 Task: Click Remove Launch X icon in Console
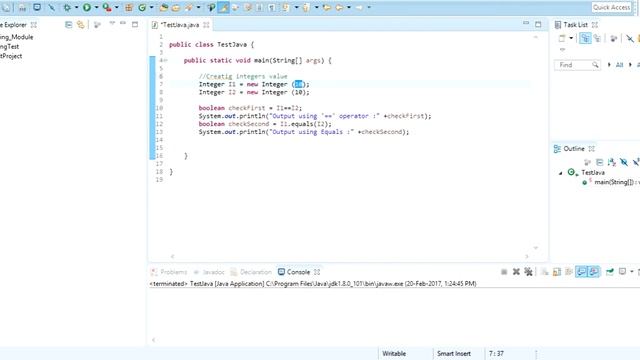pyautogui.click(x=516, y=272)
